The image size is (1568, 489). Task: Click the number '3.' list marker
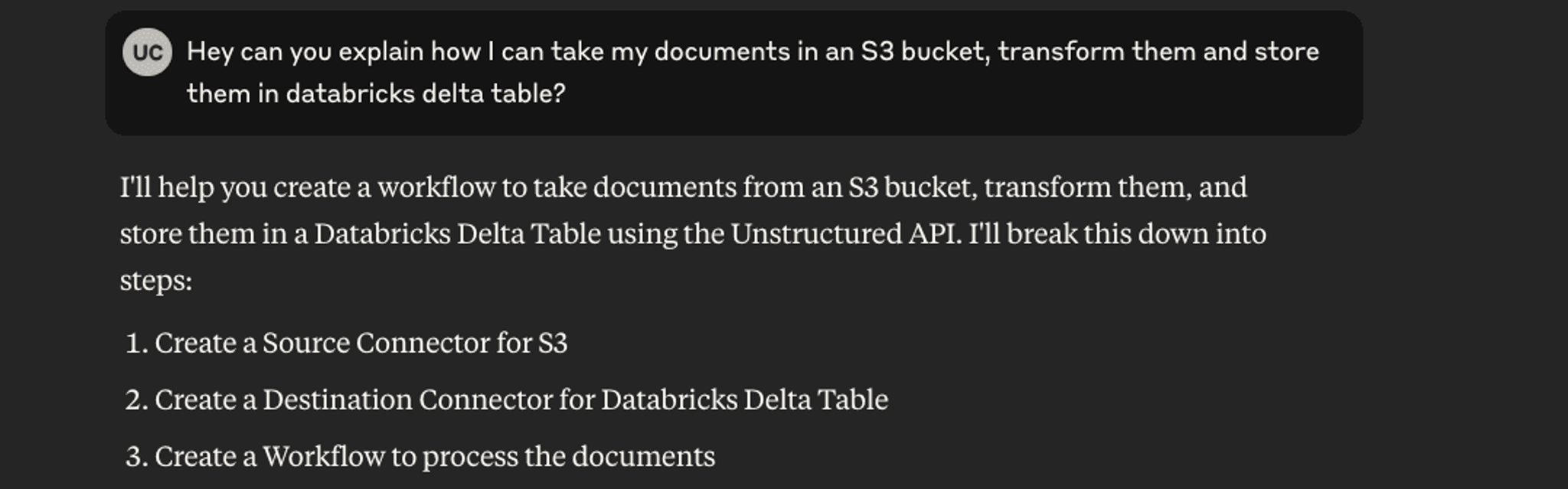click(x=137, y=457)
